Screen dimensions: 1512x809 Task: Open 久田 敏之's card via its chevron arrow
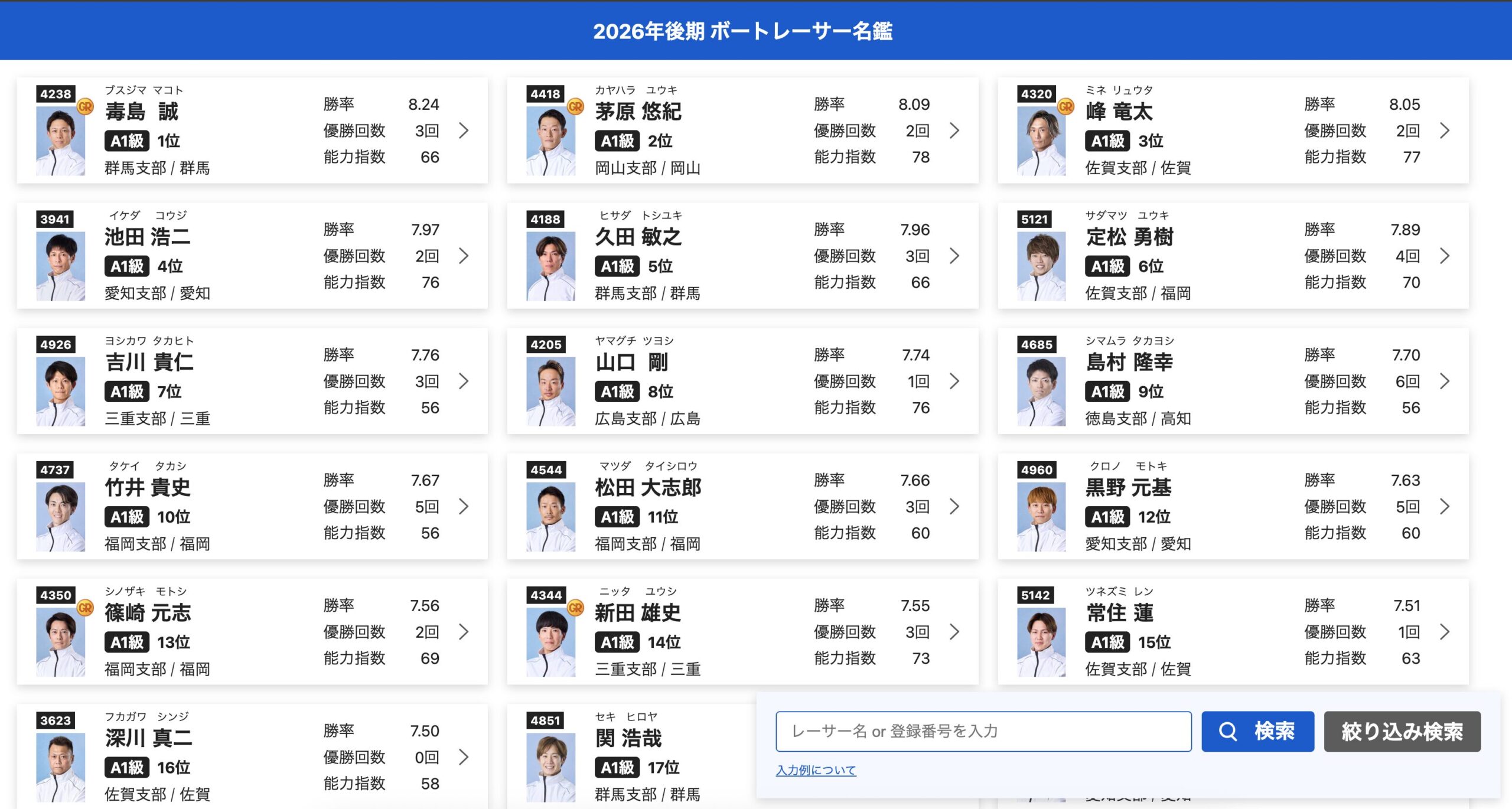tap(954, 256)
